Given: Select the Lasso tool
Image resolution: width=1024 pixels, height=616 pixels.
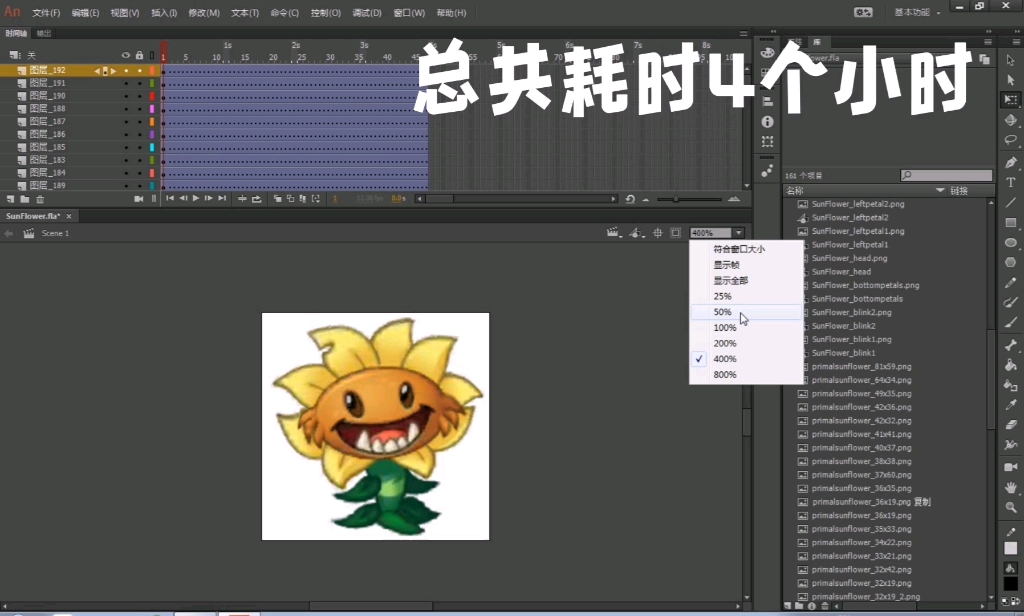Looking at the screenshot, I should (x=1010, y=140).
